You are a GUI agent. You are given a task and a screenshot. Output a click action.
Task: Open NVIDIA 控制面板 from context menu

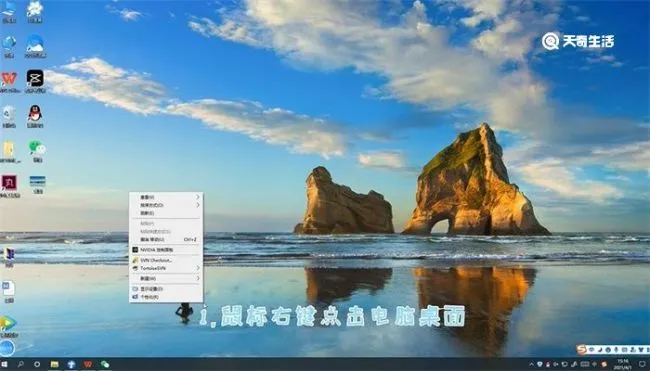166,250
